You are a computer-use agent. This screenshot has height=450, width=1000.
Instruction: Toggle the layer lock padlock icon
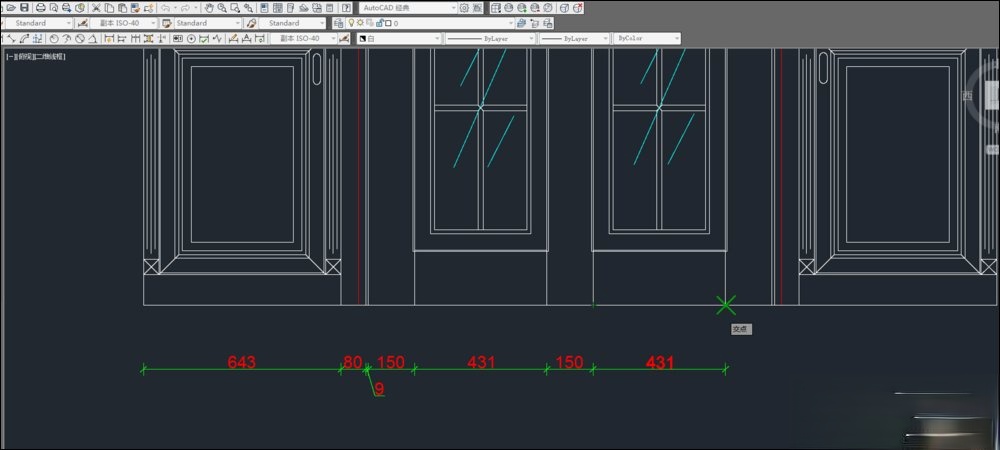379,23
